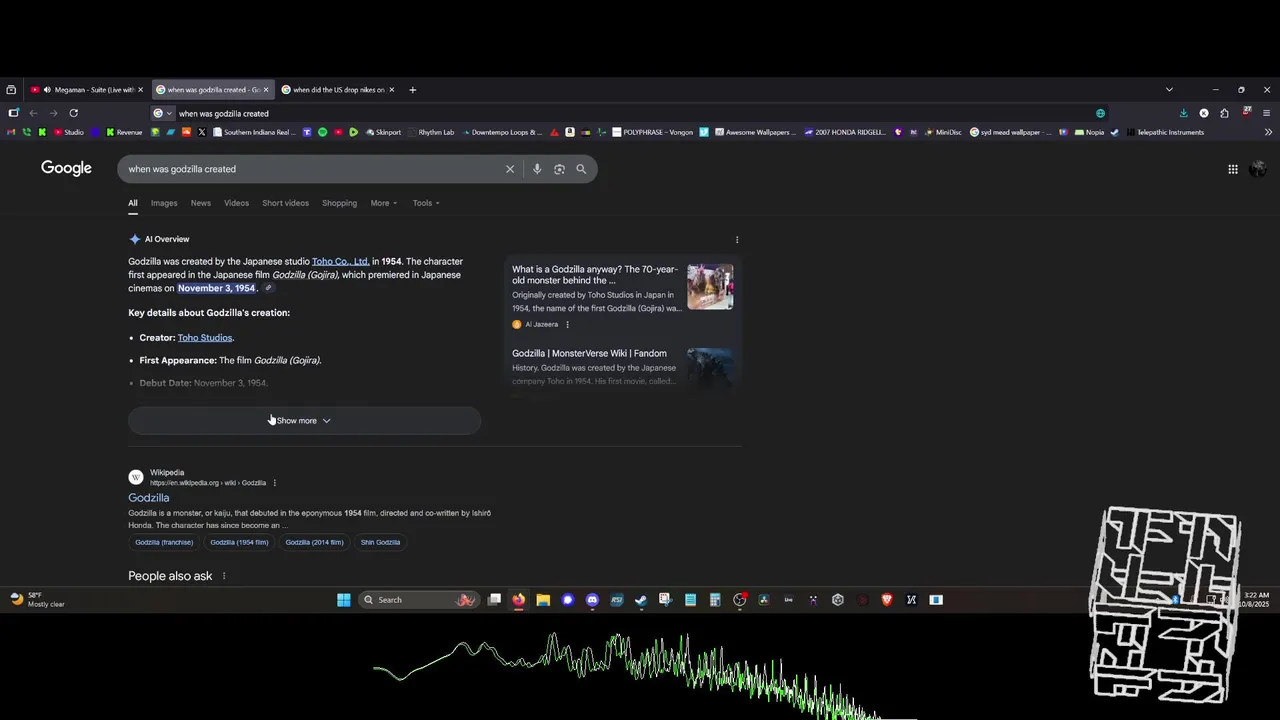Click the magnifier search submit icon
This screenshot has height=720, width=1280.
[x=581, y=169]
